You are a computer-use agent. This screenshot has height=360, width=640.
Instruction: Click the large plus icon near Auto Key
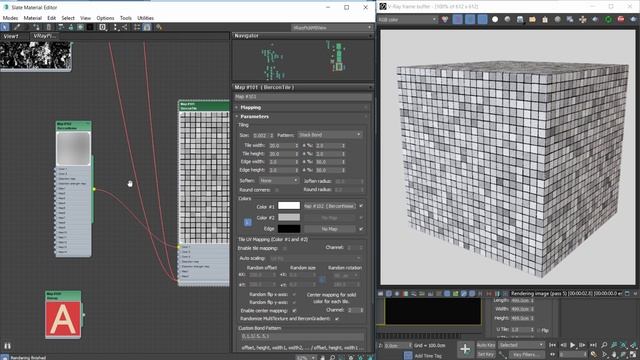coord(464,349)
